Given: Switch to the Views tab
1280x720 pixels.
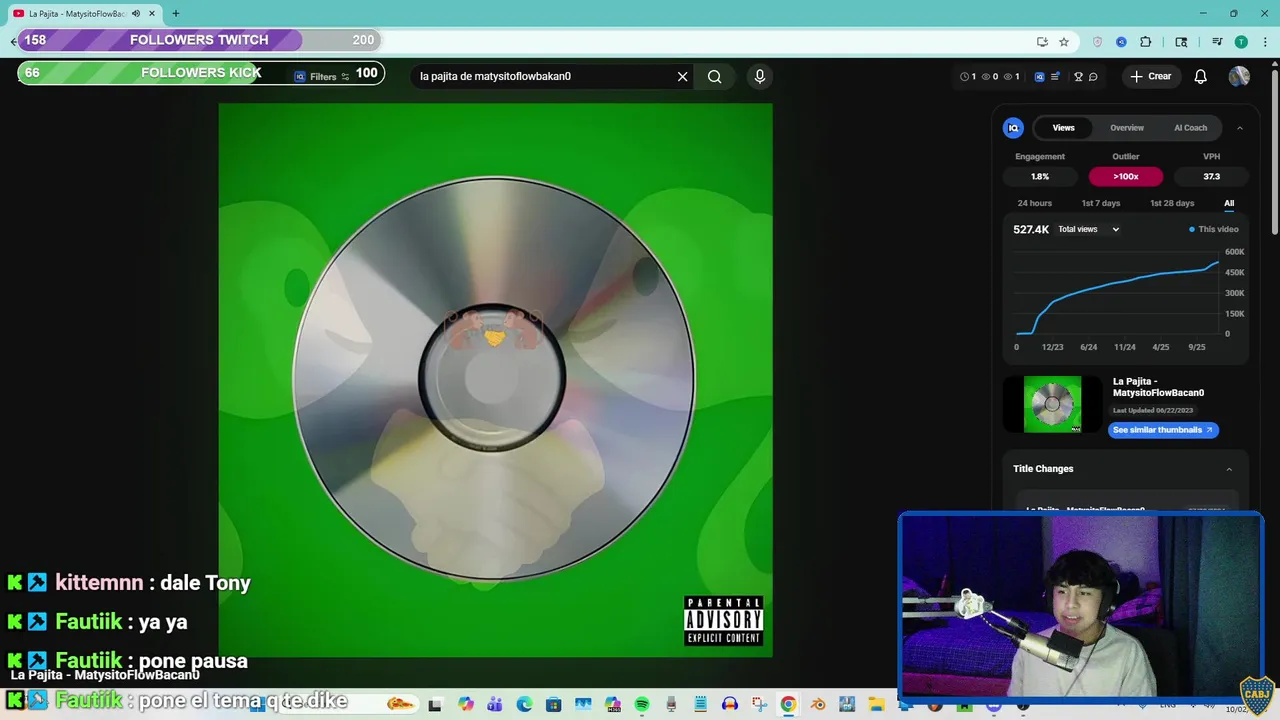Looking at the screenshot, I should [x=1063, y=128].
